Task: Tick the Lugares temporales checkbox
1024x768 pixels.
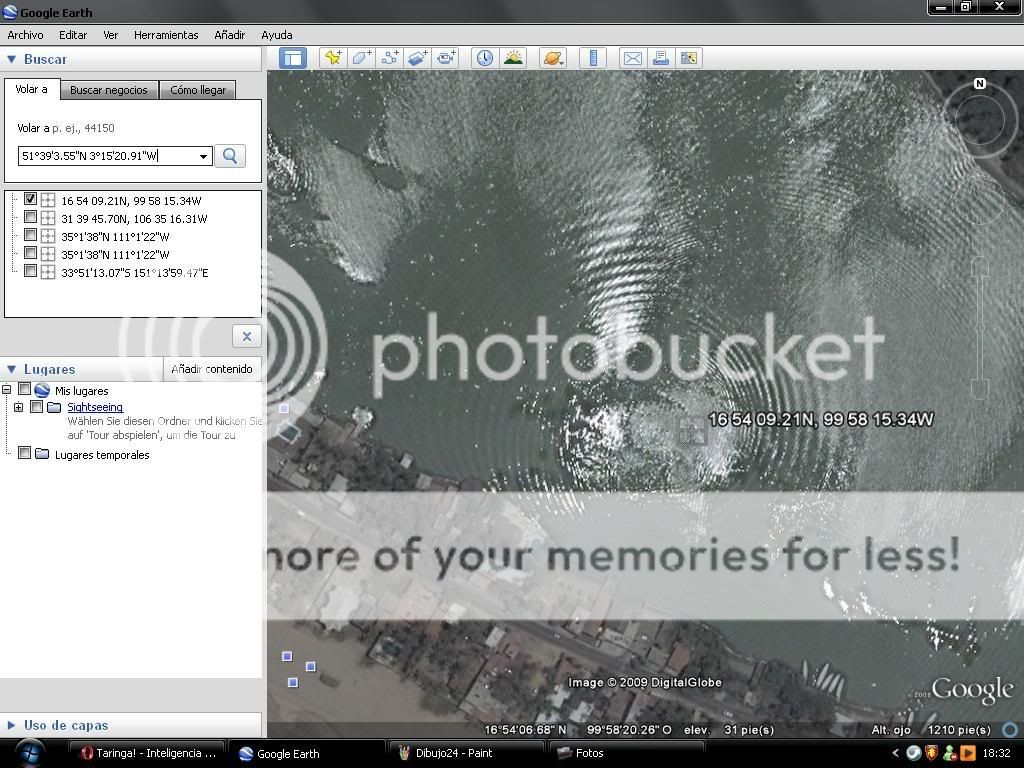Action: click(x=24, y=452)
